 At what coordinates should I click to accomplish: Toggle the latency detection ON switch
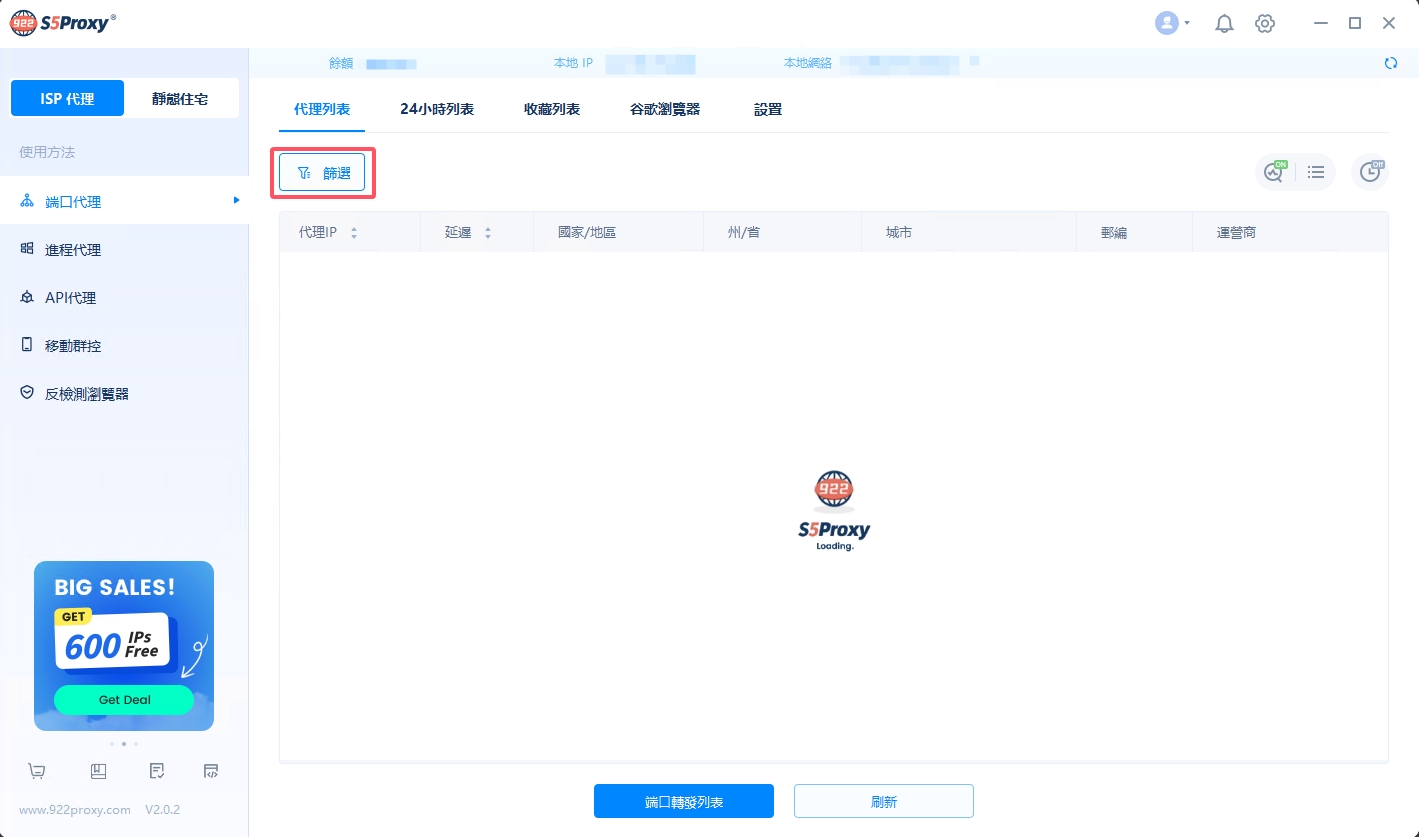[x=1274, y=172]
